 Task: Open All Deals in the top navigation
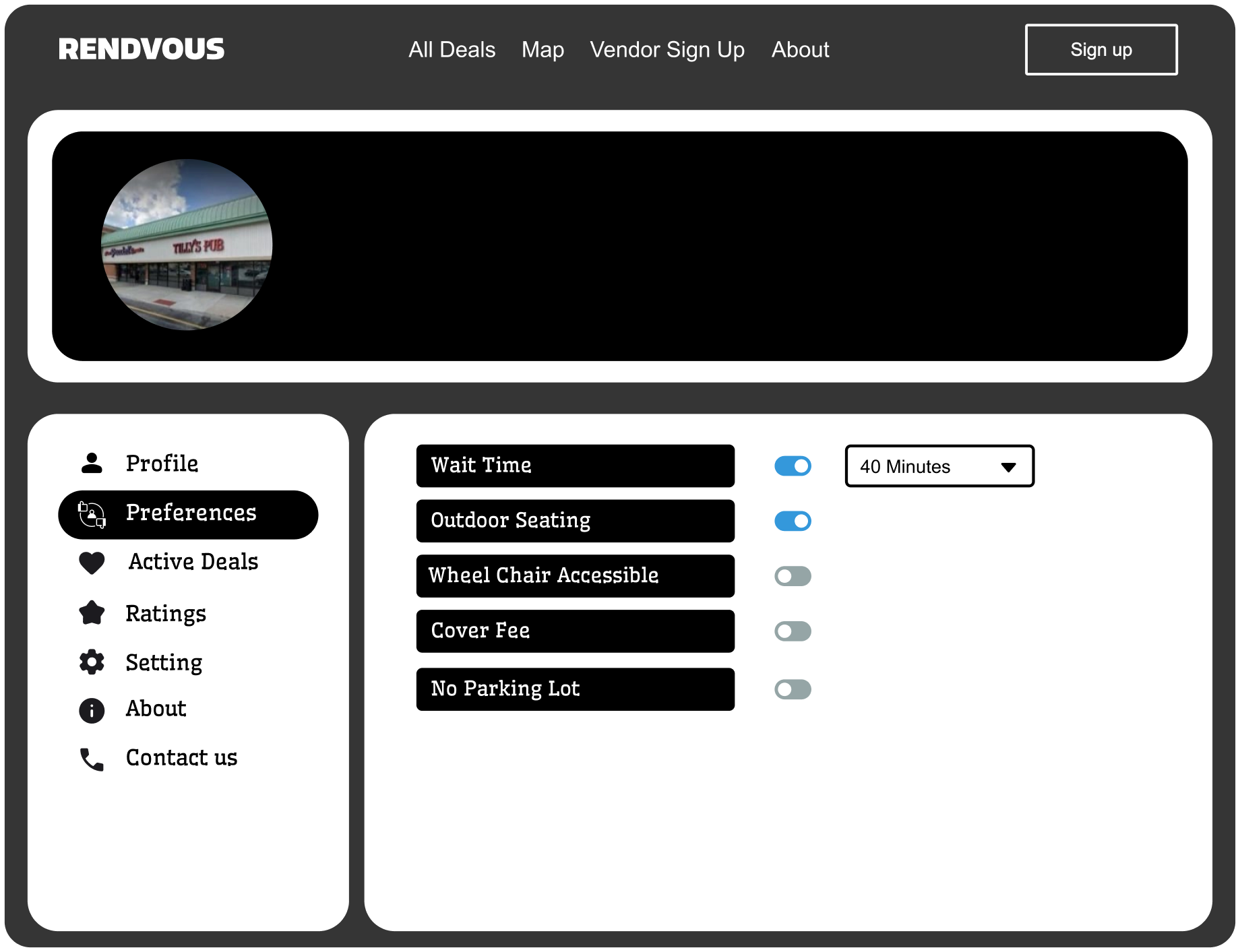click(x=452, y=50)
